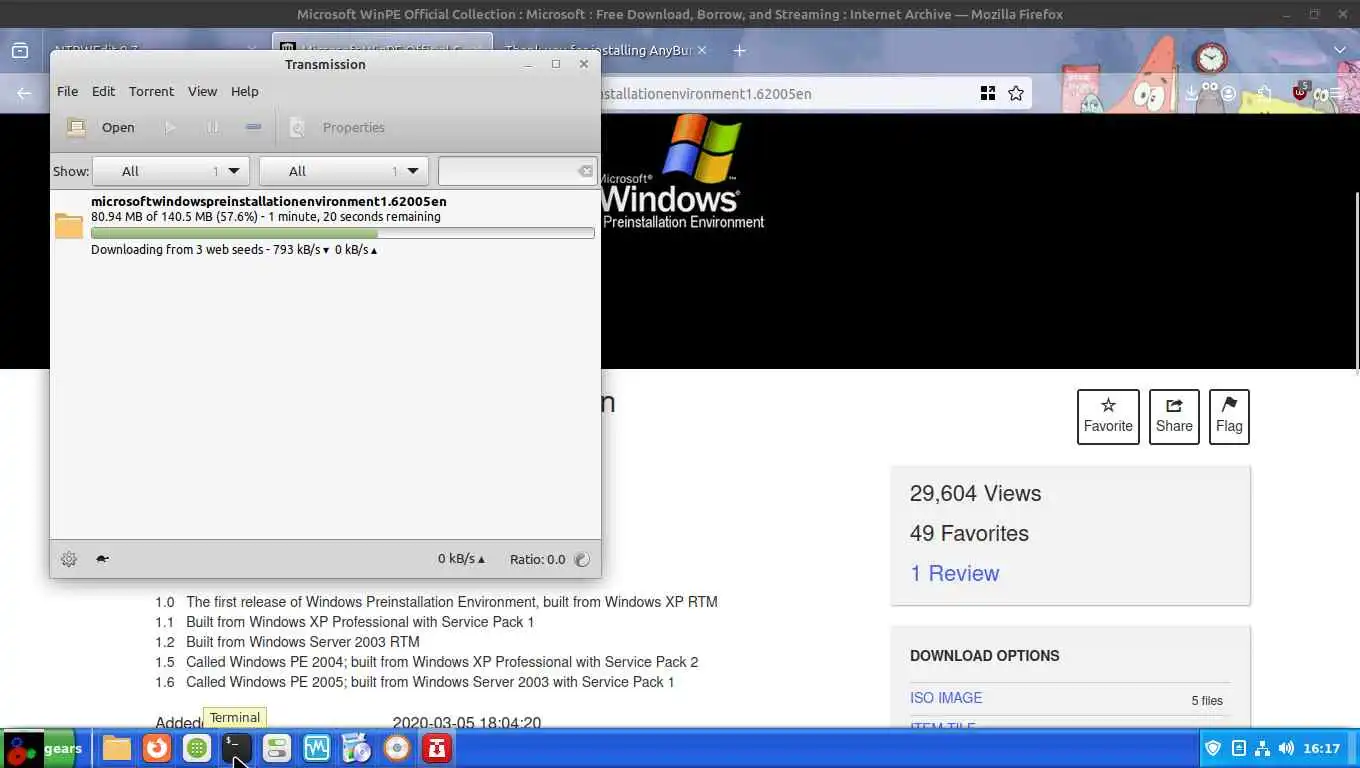Switch to the 'Thank you for installing AnyBurn' tab
The image size is (1360, 768).
tap(598, 50)
